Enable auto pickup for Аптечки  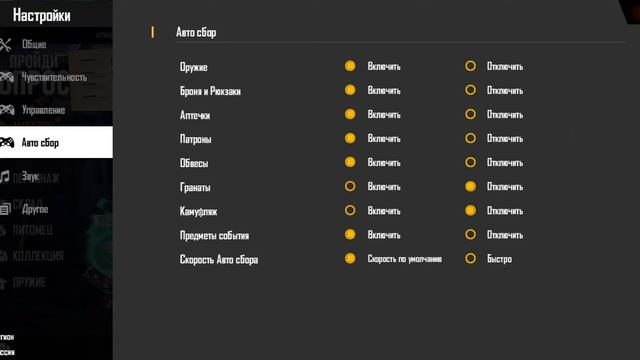350,114
